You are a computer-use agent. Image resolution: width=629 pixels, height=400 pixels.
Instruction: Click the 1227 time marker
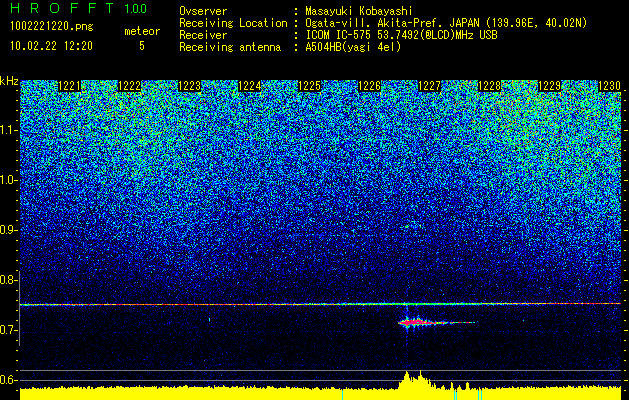coord(429,86)
